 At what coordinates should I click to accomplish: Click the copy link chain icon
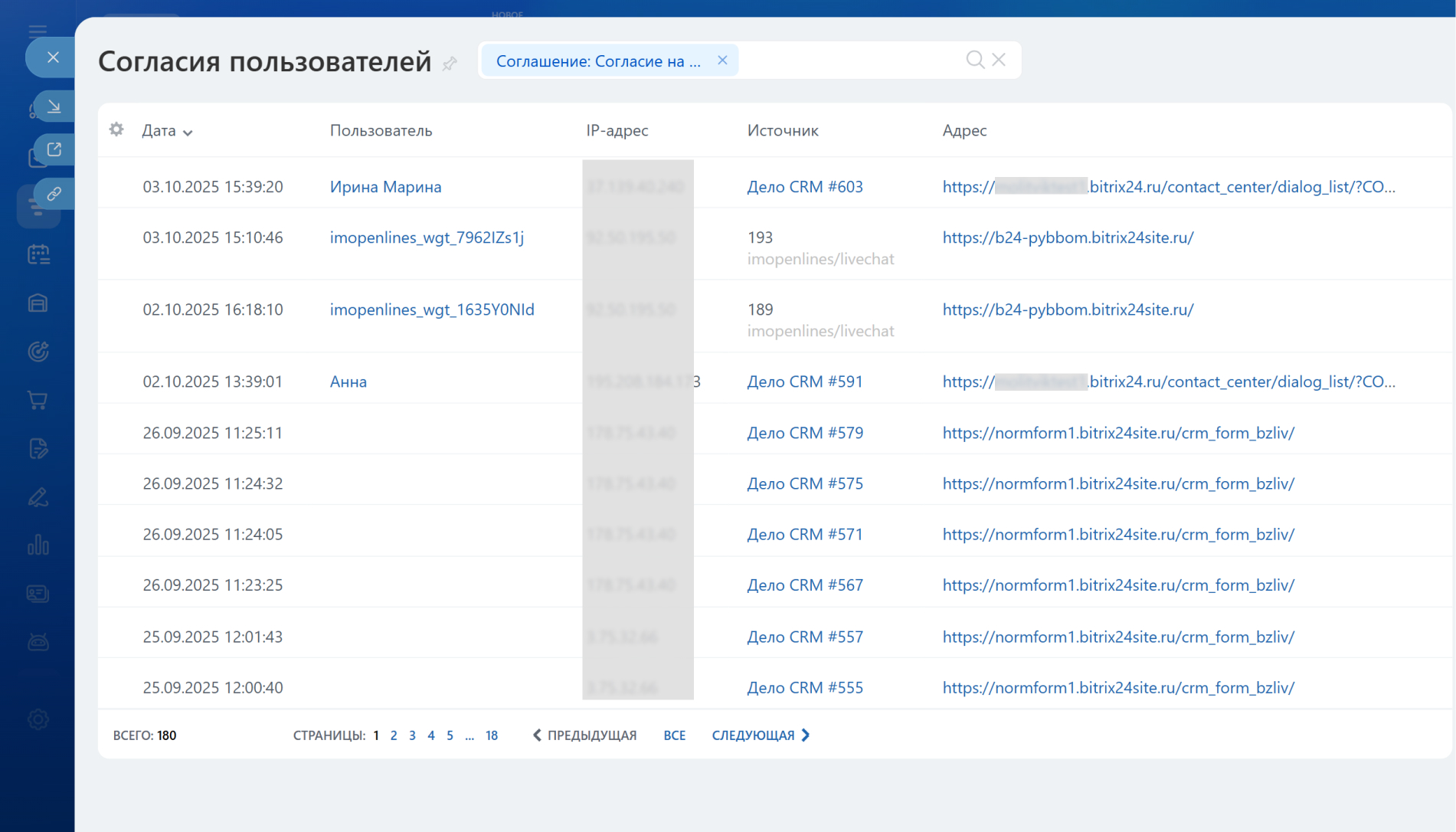click(x=54, y=194)
